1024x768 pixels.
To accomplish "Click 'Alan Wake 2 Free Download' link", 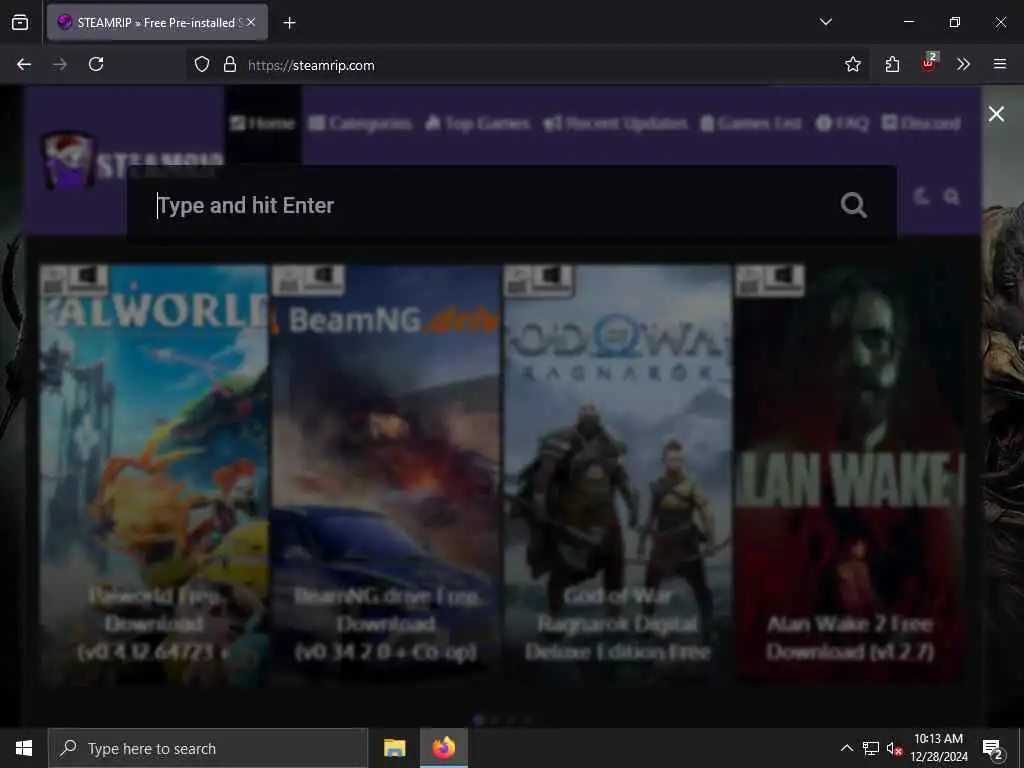I will click(850, 637).
